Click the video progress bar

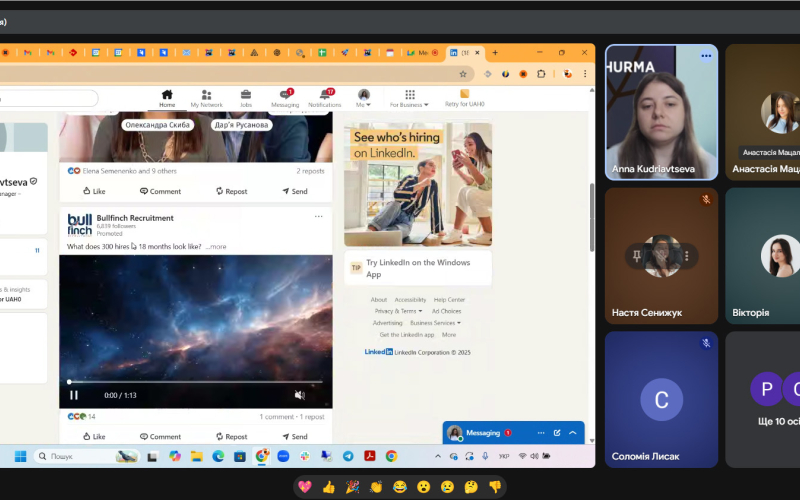pos(195,382)
